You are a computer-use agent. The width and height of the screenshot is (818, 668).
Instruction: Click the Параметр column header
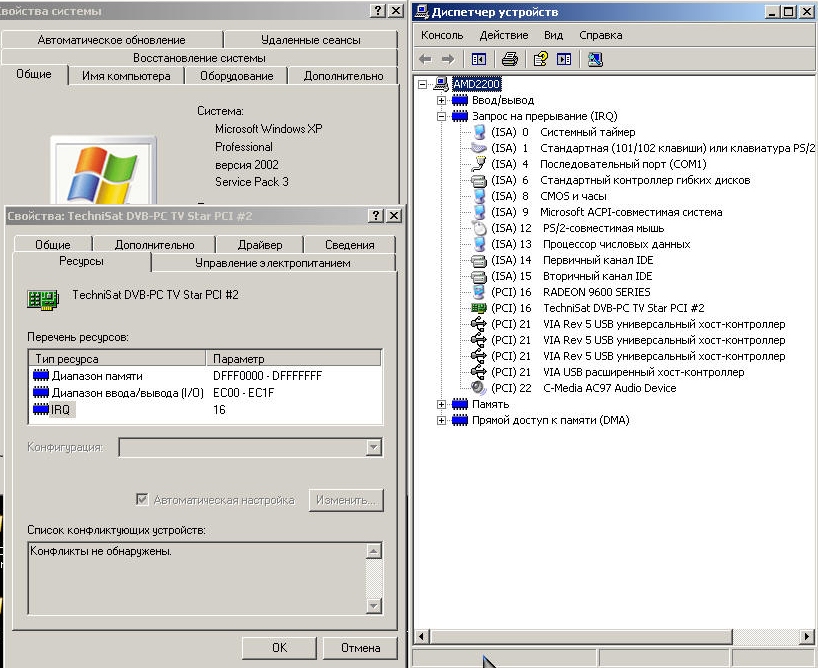(294, 359)
